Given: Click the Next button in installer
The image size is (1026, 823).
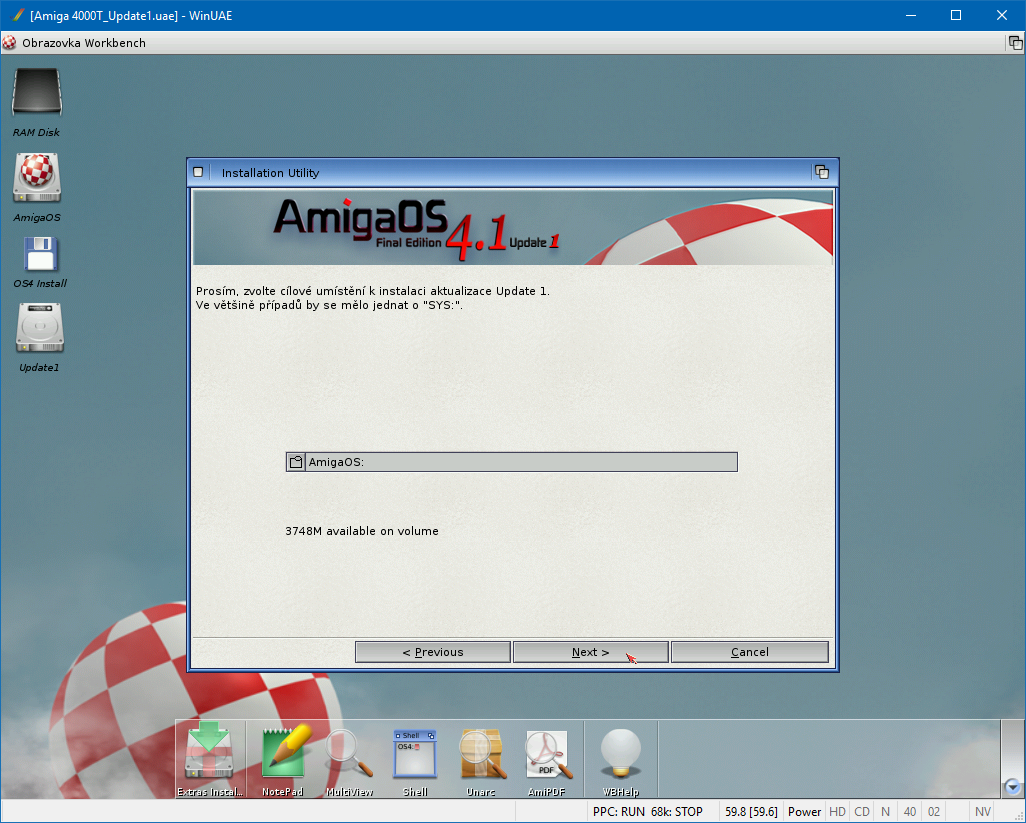Looking at the screenshot, I should (x=590, y=652).
